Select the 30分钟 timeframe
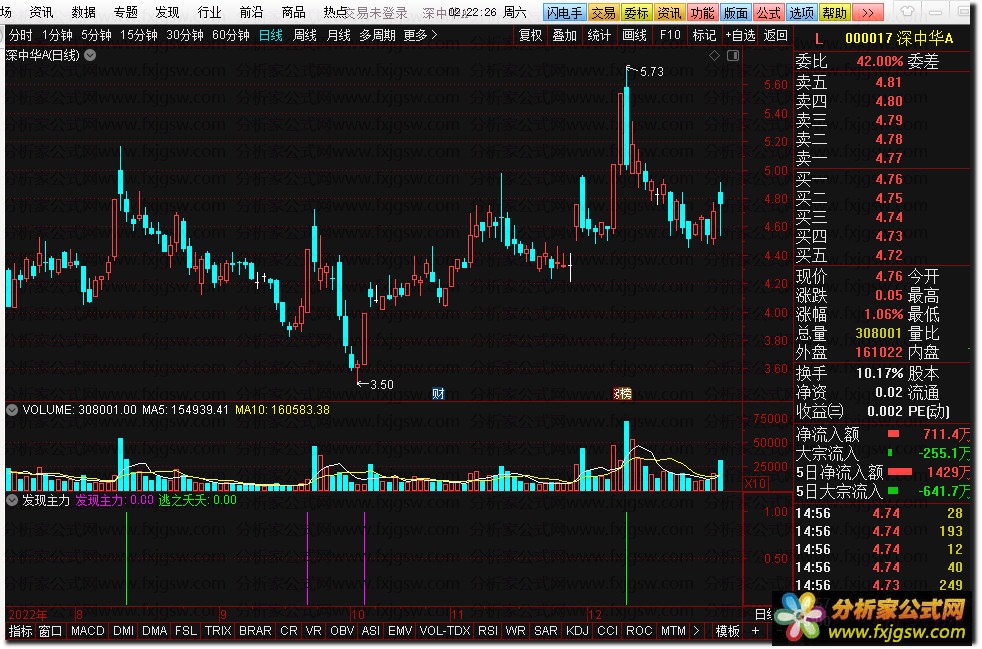 click(x=185, y=35)
